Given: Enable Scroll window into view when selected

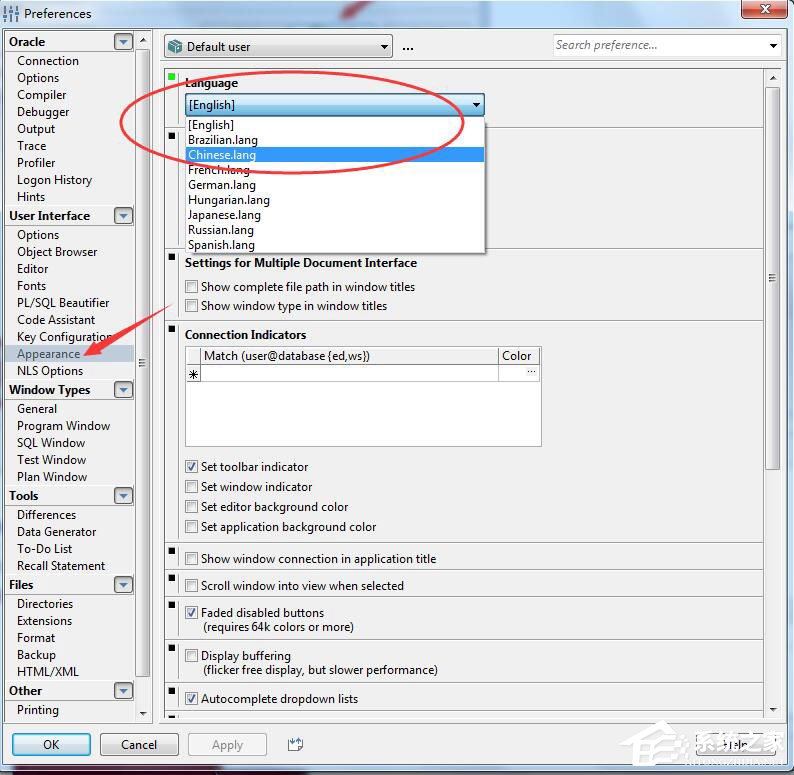Looking at the screenshot, I should pos(191,586).
